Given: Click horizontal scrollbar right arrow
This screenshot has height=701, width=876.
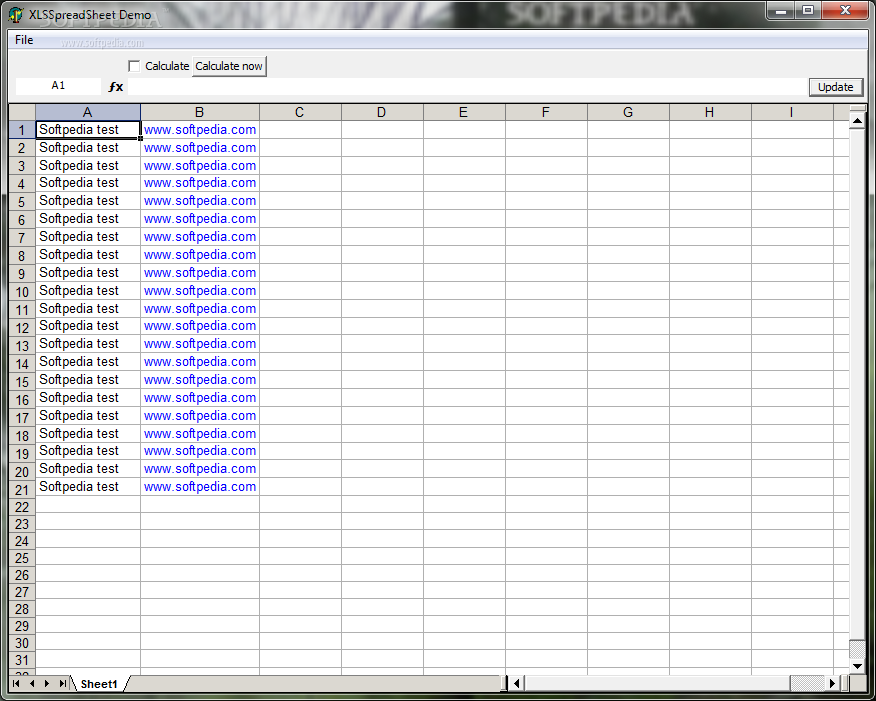Looking at the screenshot, I should (x=832, y=683).
